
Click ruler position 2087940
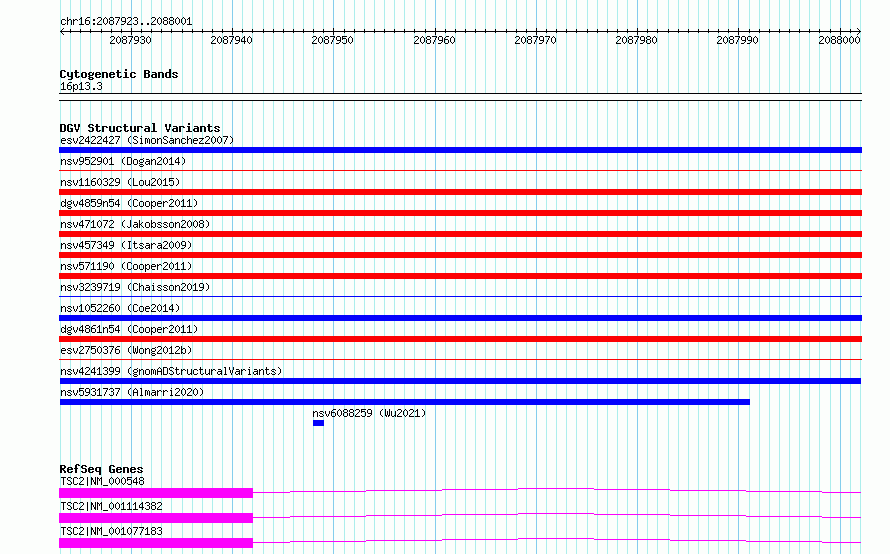[x=232, y=40]
